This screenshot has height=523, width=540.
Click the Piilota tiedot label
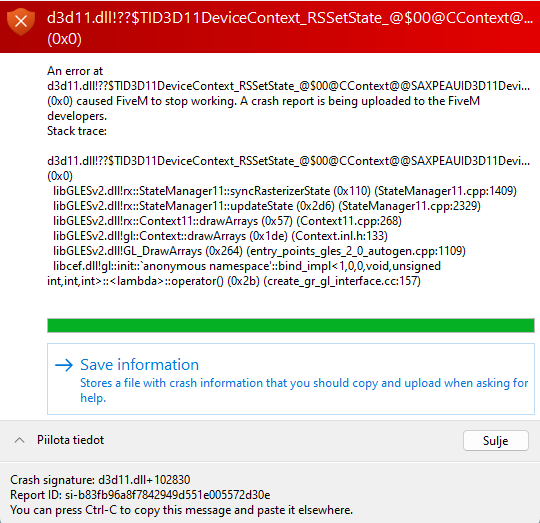70,440
